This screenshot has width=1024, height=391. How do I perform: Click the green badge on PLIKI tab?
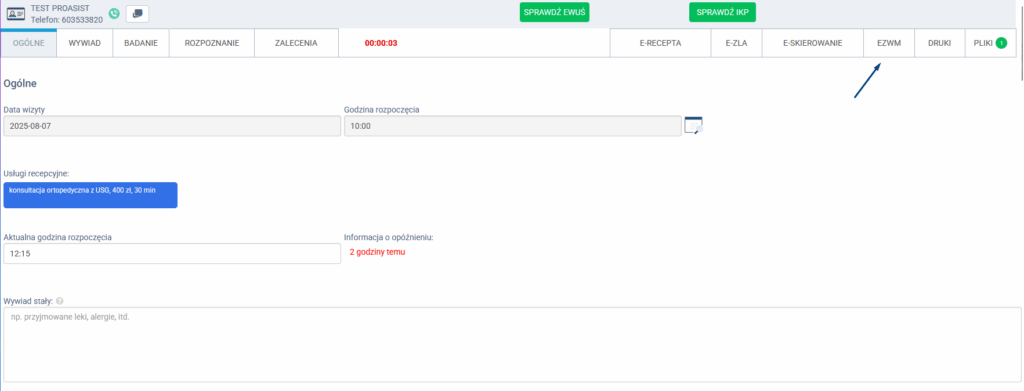pyautogui.click(x=1001, y=43)
